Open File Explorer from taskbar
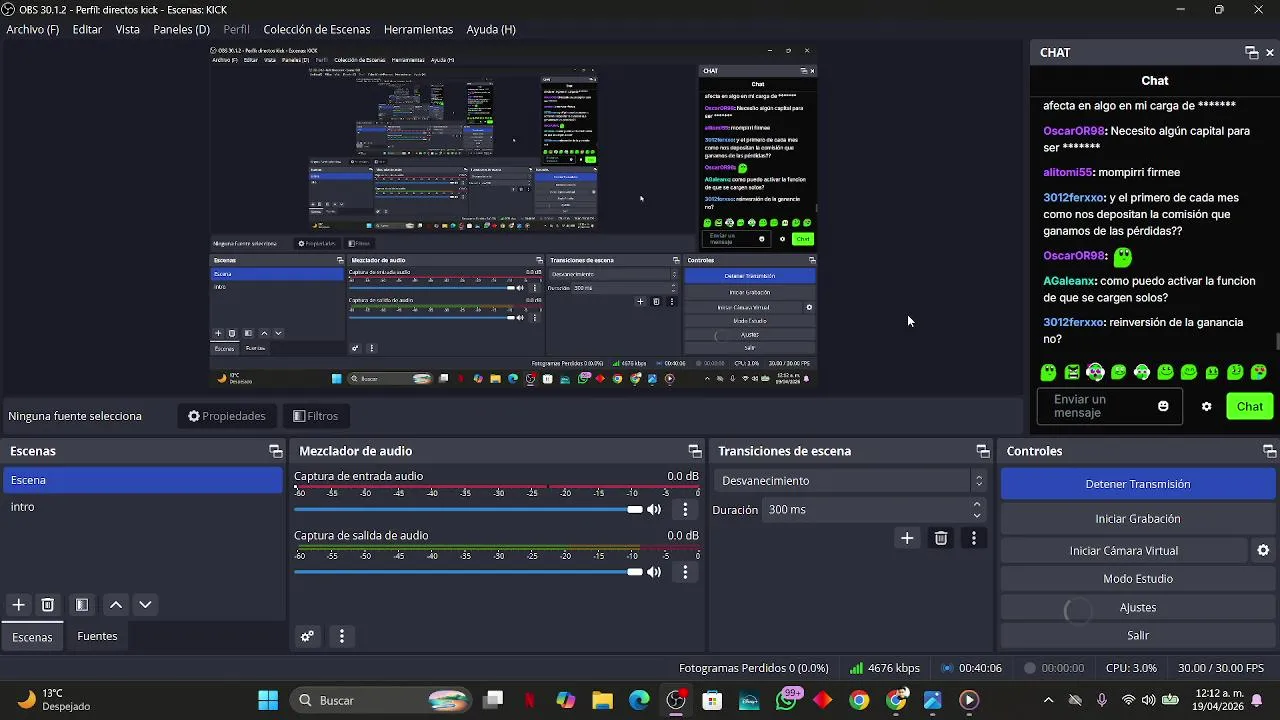 pyautogui.click(x=602, y=700)
